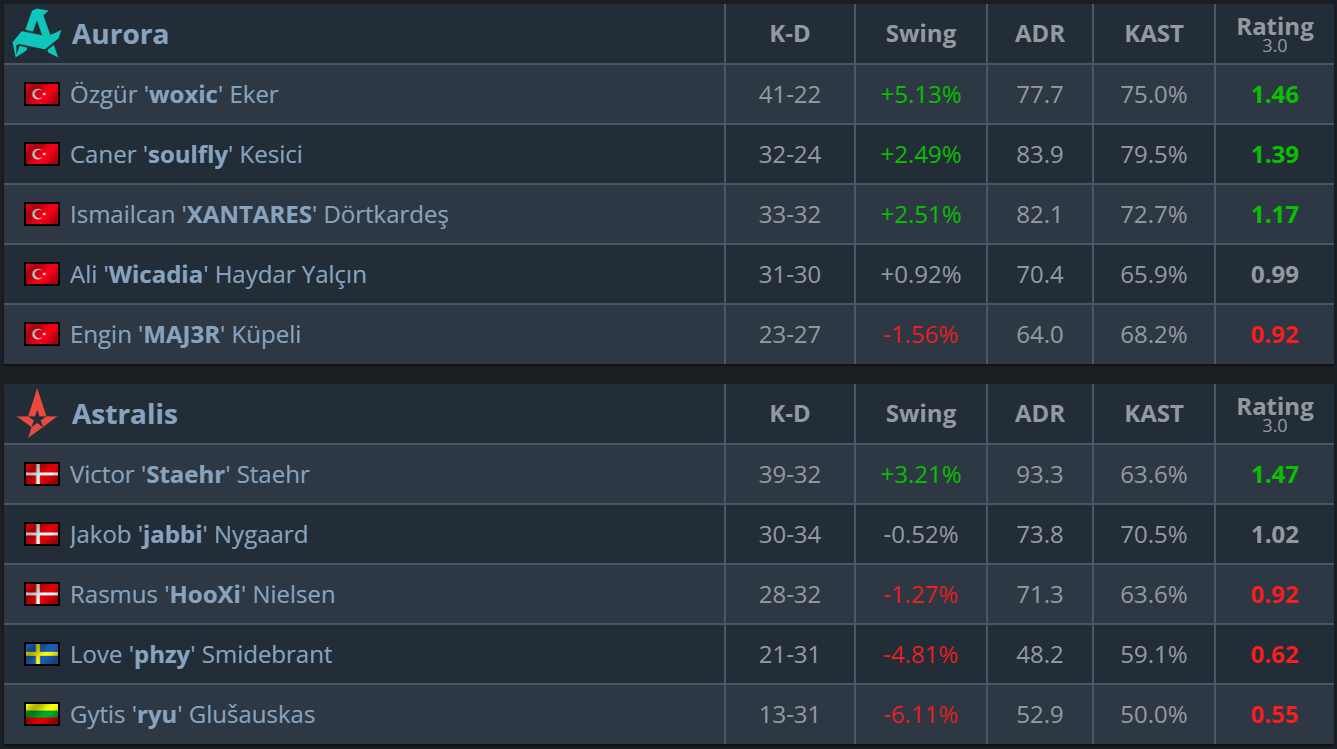Click the Lithuanian flag beside ryu

click(42, 714)
